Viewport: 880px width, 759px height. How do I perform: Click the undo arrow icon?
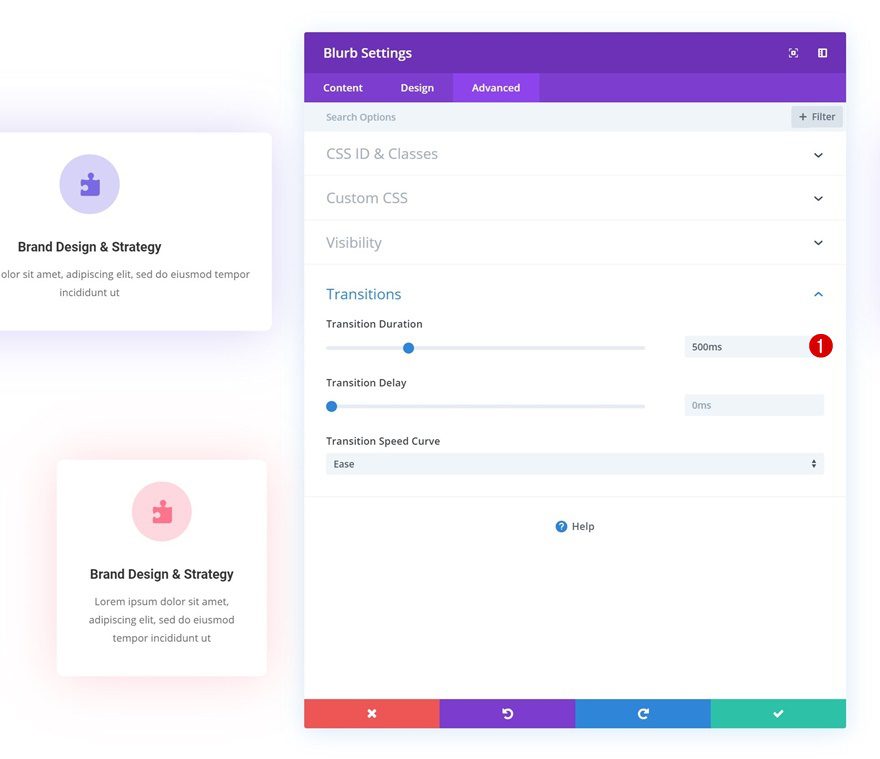pos(507,713)
